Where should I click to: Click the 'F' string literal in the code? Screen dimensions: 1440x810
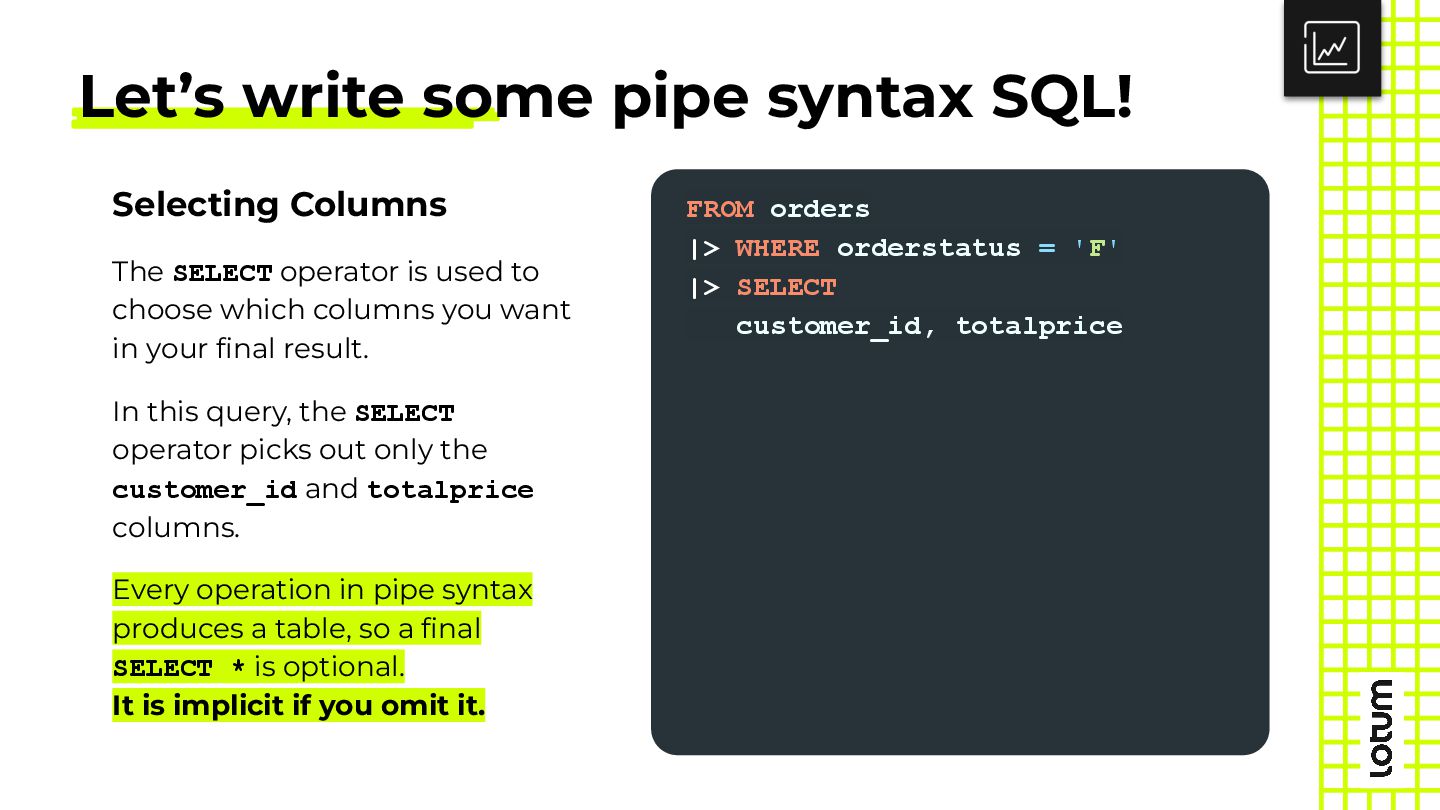tap(1096, 248)
